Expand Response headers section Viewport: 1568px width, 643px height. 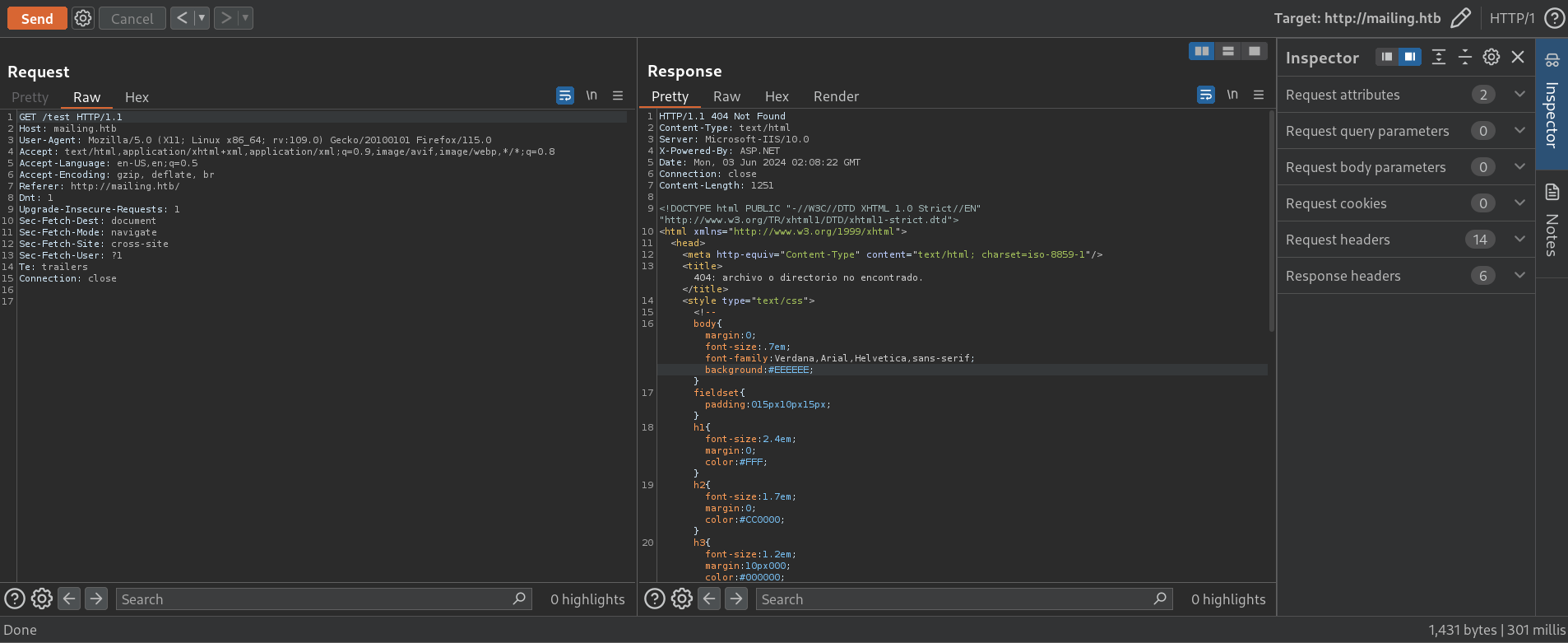1406,276
